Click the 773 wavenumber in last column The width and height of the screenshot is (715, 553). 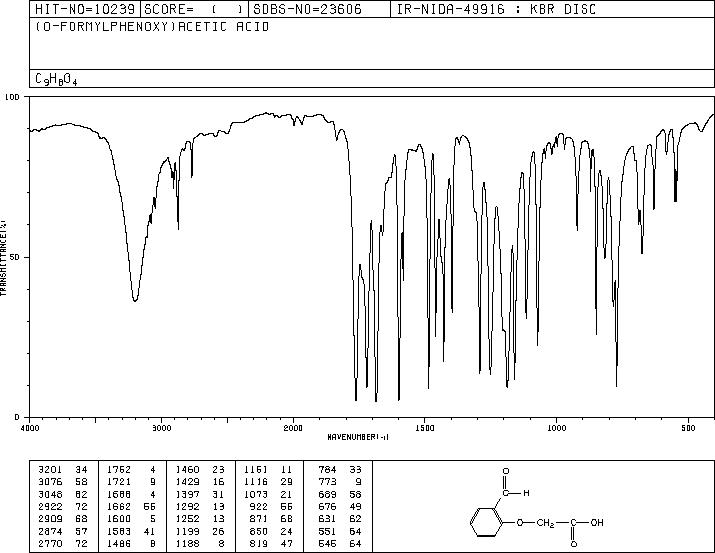click(327, 481)
